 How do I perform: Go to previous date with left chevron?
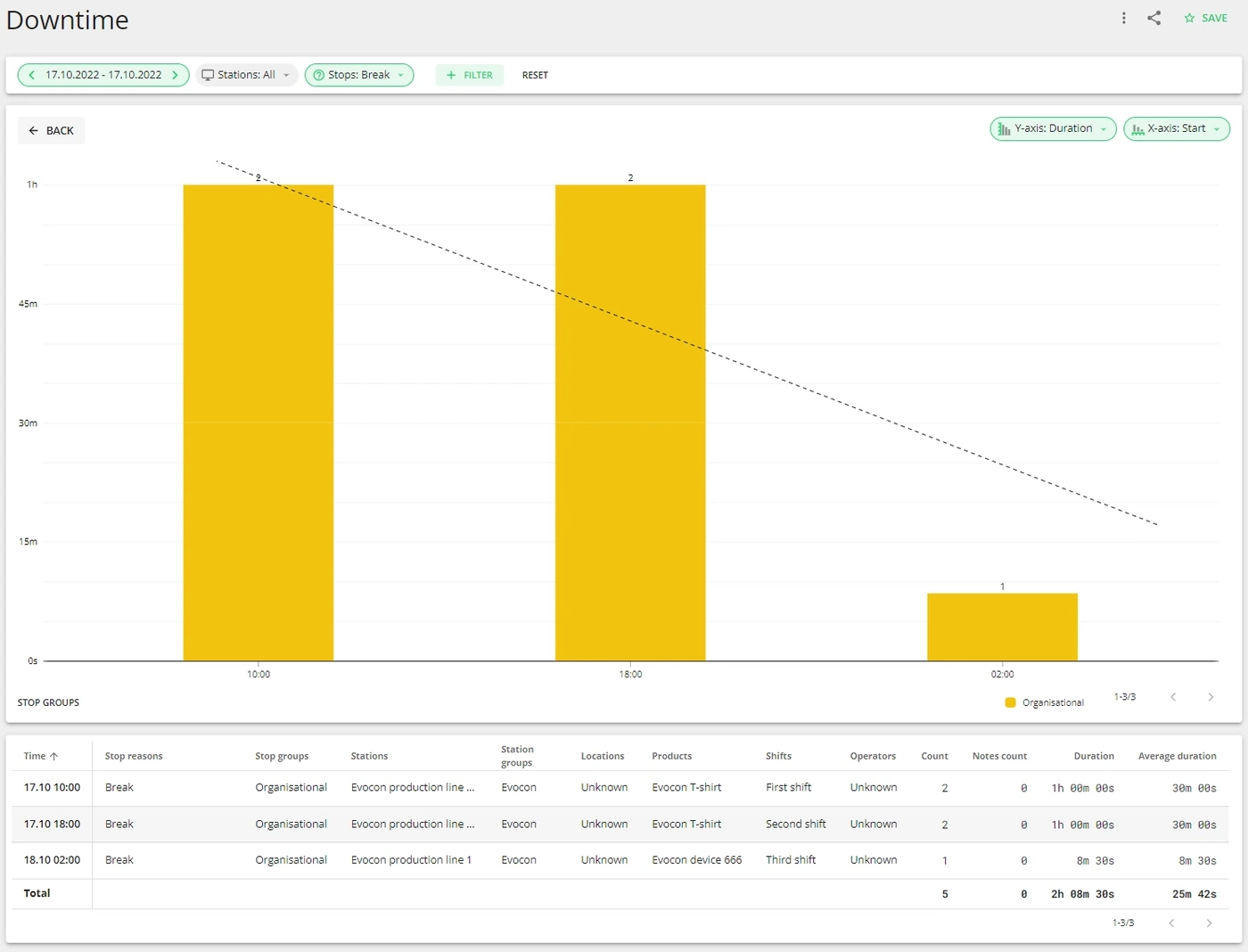pos(32,75)
